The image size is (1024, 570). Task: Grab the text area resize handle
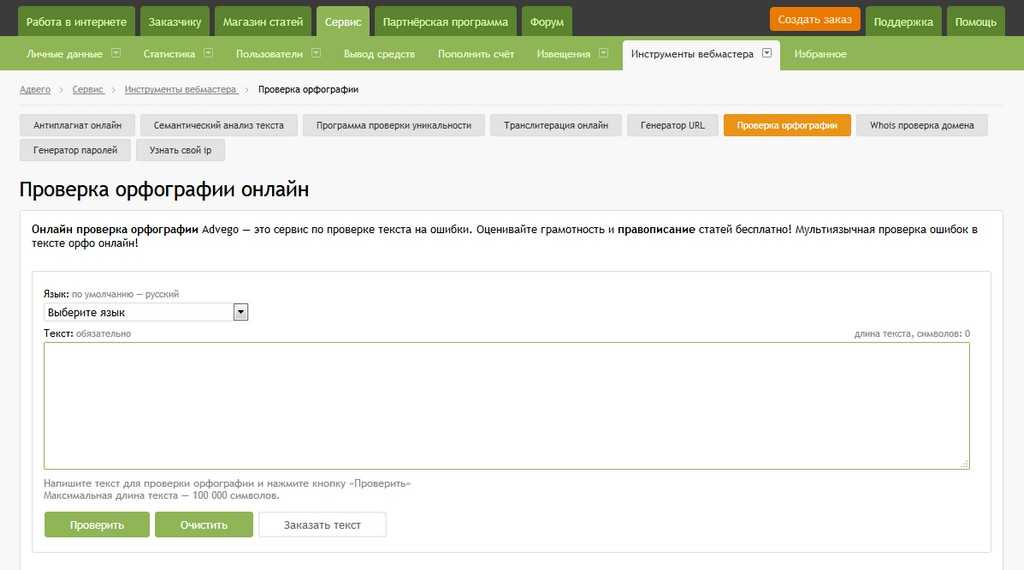(964, 464)
